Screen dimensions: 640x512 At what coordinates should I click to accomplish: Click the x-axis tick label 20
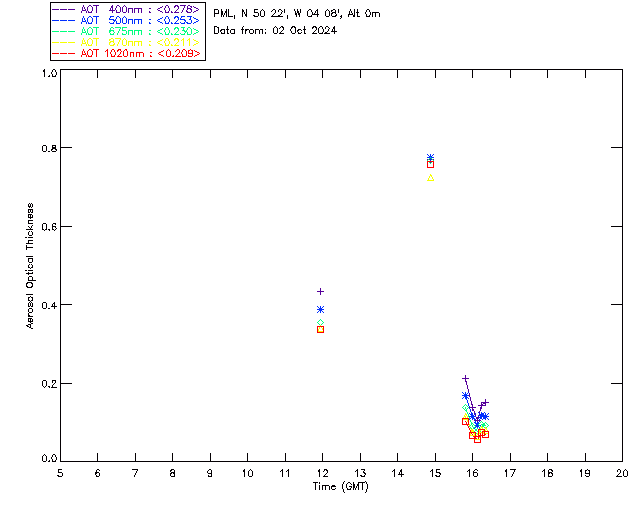622,473
